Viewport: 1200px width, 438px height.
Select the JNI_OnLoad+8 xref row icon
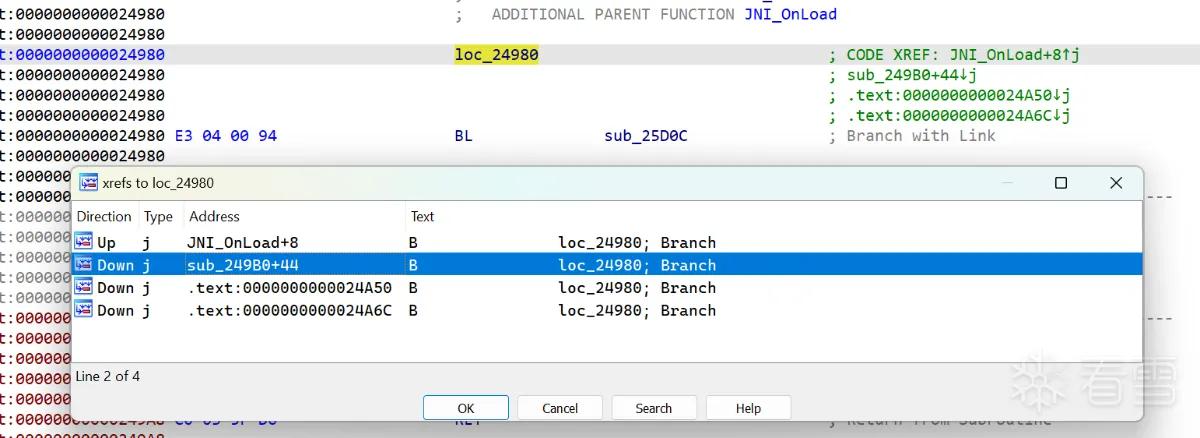click(83, 242)
